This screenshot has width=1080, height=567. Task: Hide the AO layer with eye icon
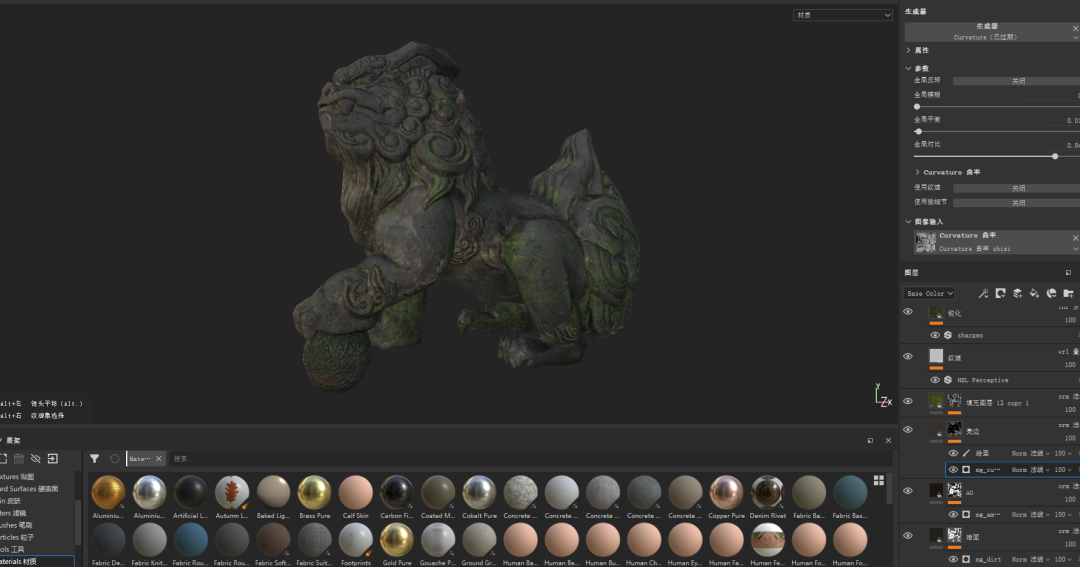[908, 491]
